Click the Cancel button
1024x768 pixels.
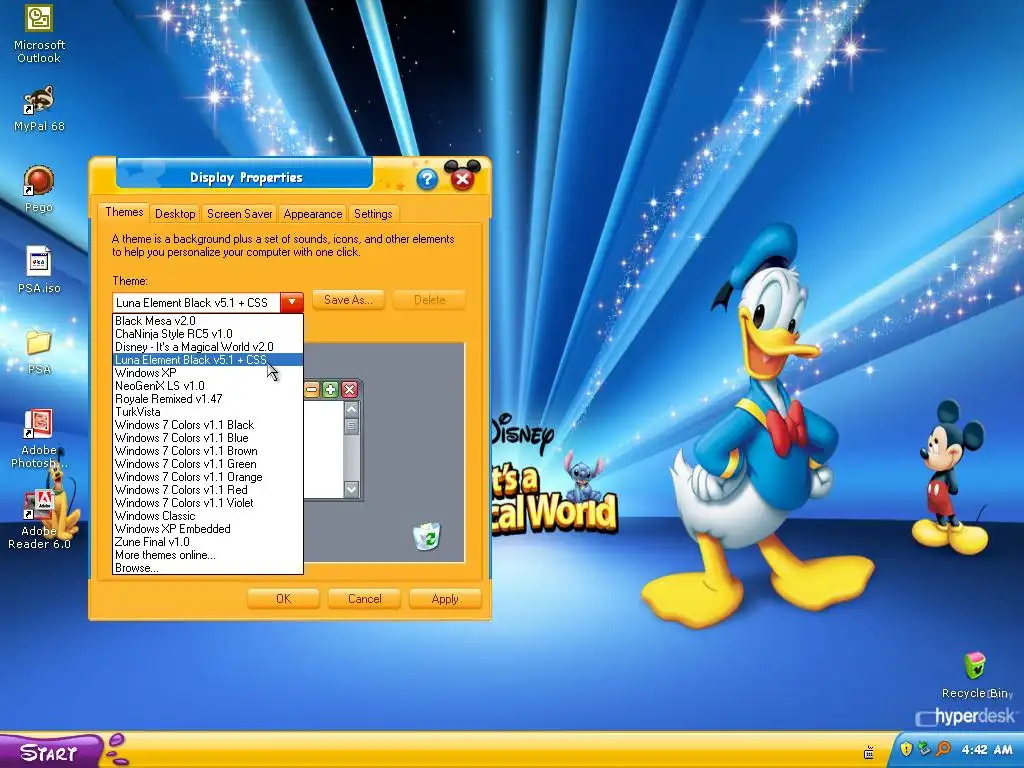click(364, 599)
